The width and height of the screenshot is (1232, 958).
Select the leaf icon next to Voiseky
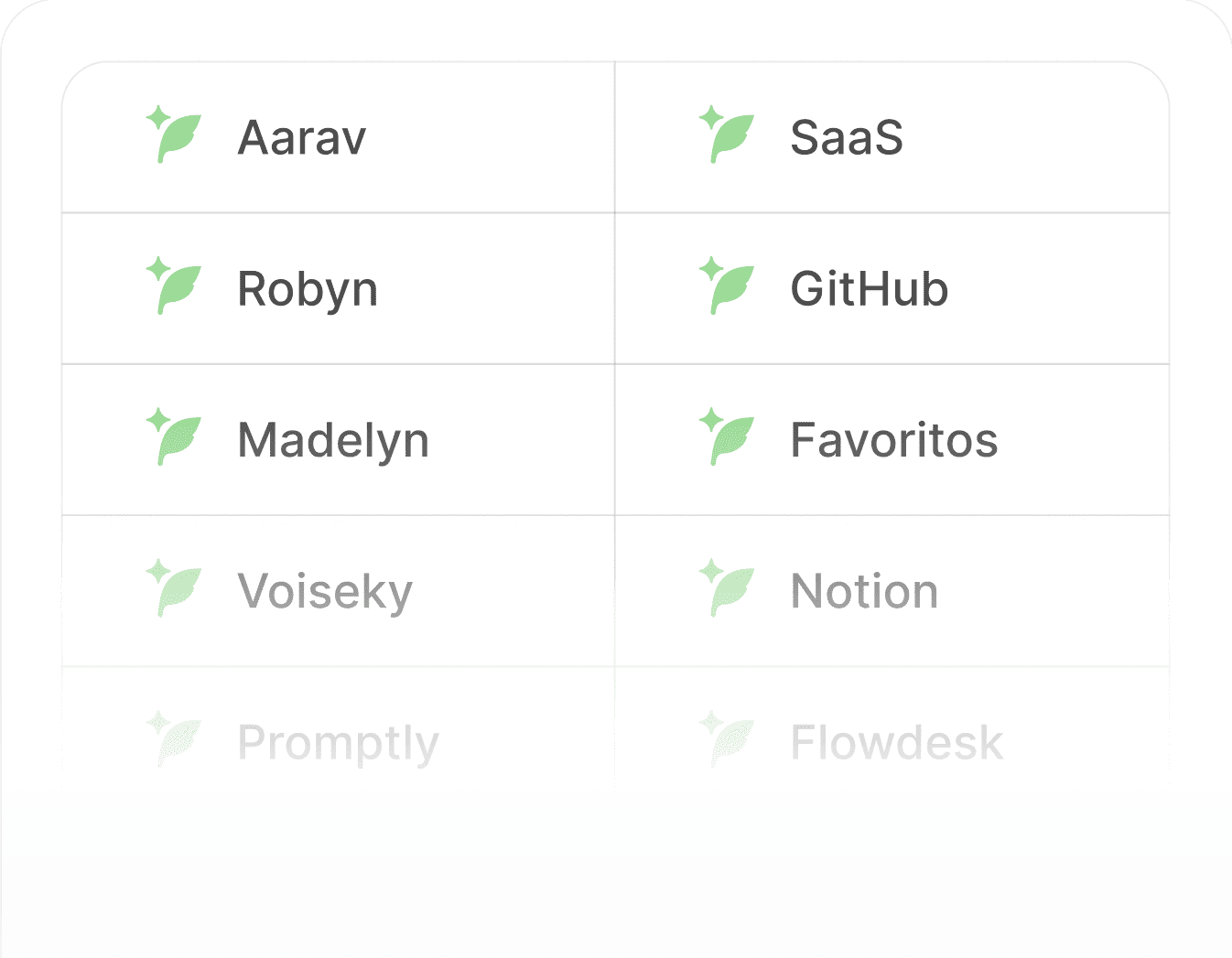coord(174,587)
